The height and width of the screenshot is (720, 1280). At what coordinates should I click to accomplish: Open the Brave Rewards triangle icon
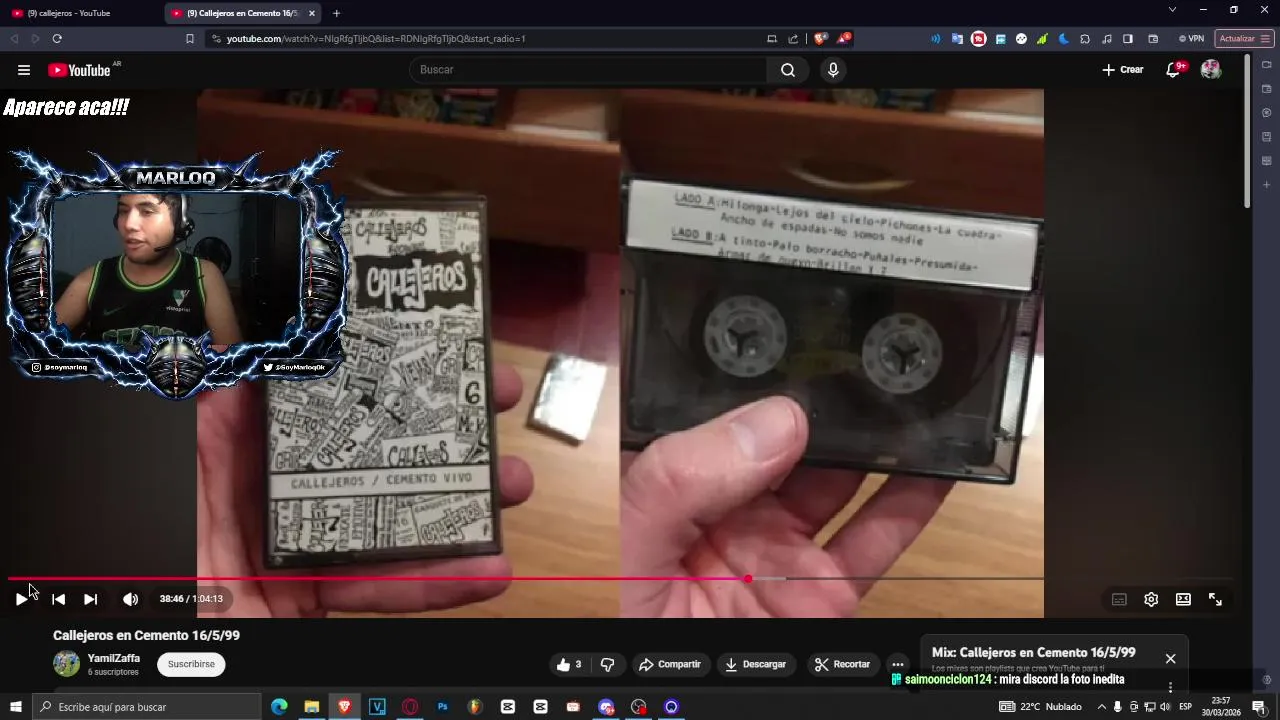point(844,39)
